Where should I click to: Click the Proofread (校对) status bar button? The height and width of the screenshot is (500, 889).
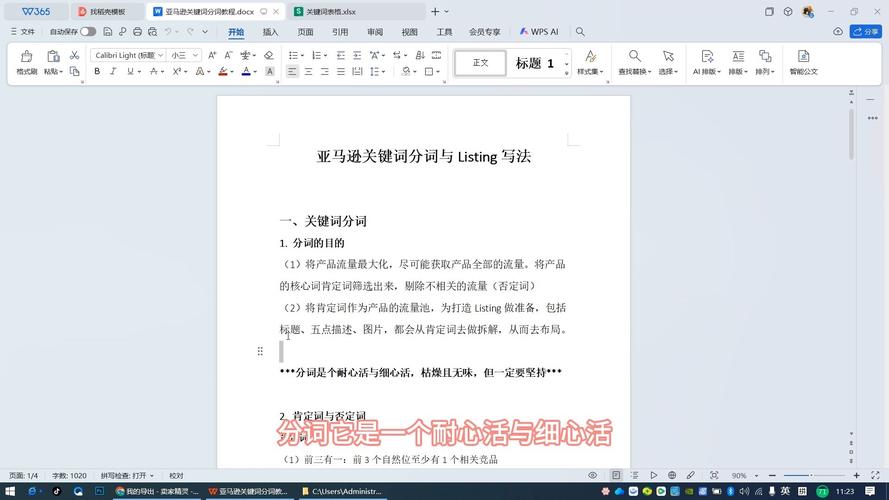pos(176,476)
